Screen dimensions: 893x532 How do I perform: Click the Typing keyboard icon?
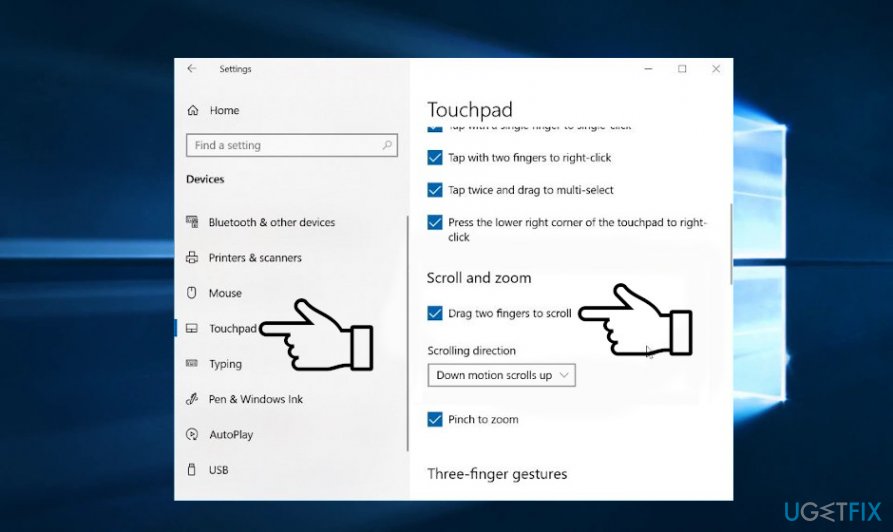click(x=192, y=363)
